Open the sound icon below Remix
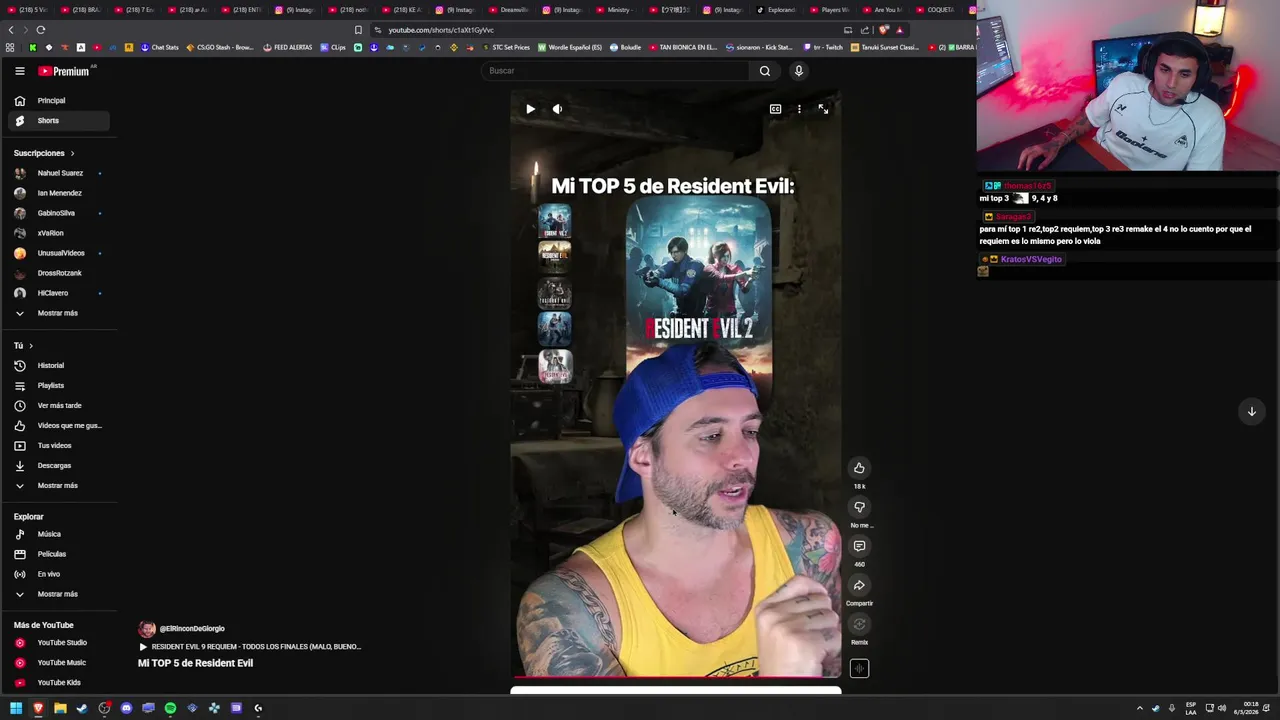1280x720 pixels. [859, 669]
